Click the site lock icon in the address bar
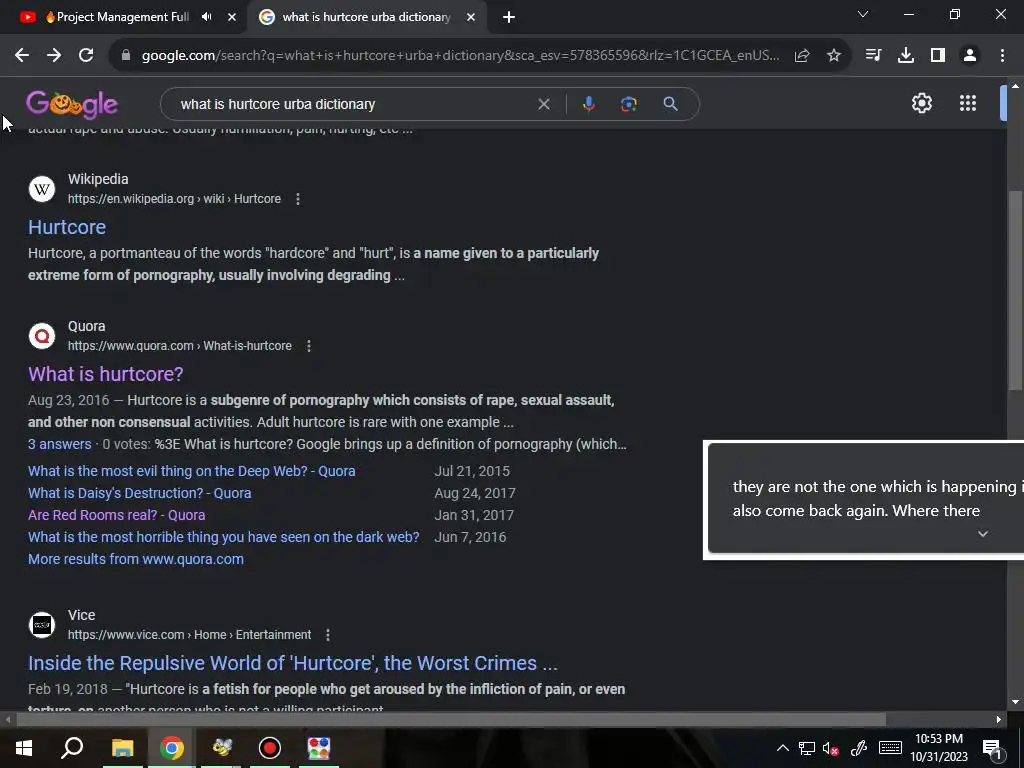Viewport: 1024px width, 768px height. (x=126, y=56)
